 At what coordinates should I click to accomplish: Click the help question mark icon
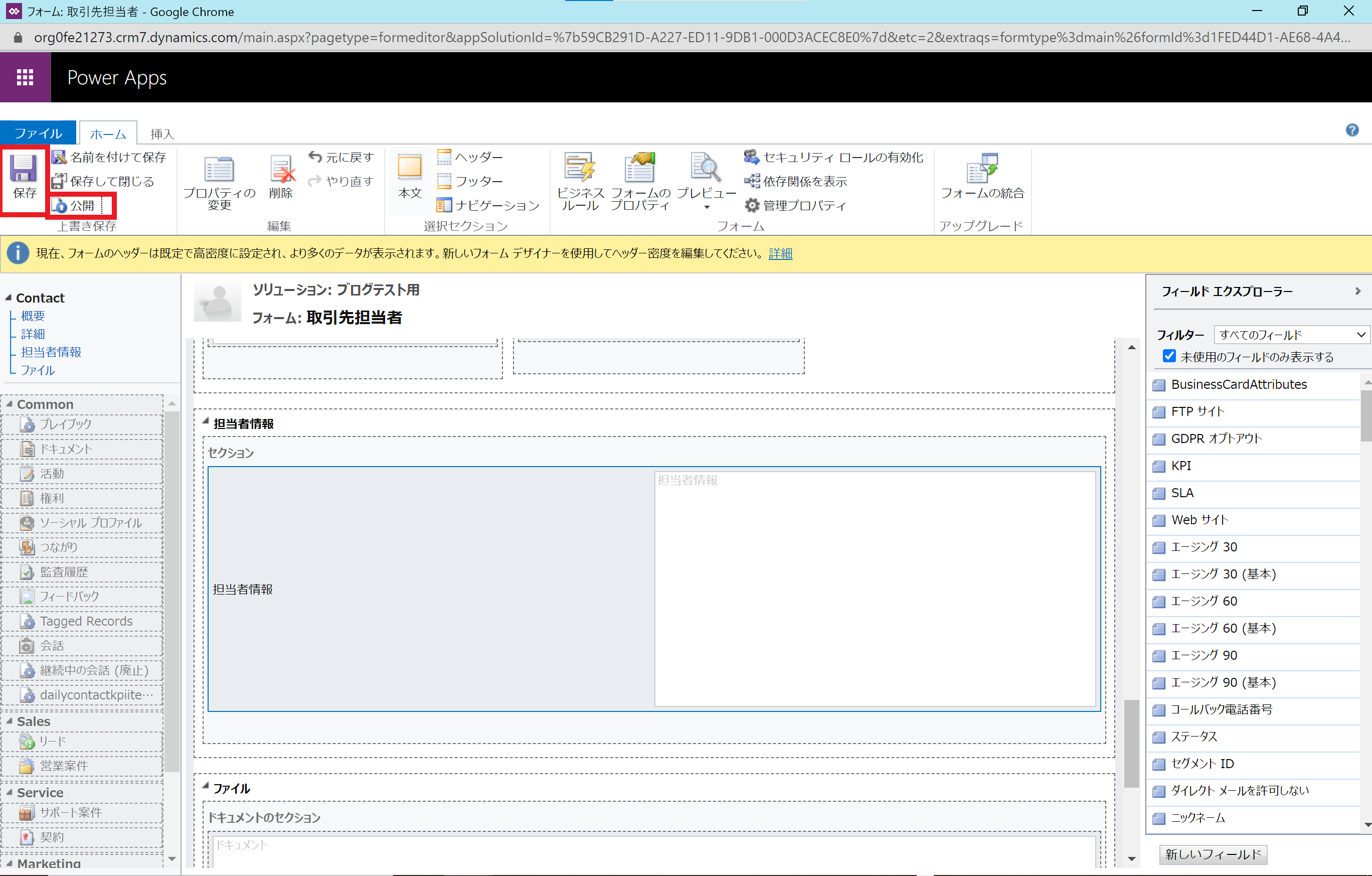click(1352, 130)
